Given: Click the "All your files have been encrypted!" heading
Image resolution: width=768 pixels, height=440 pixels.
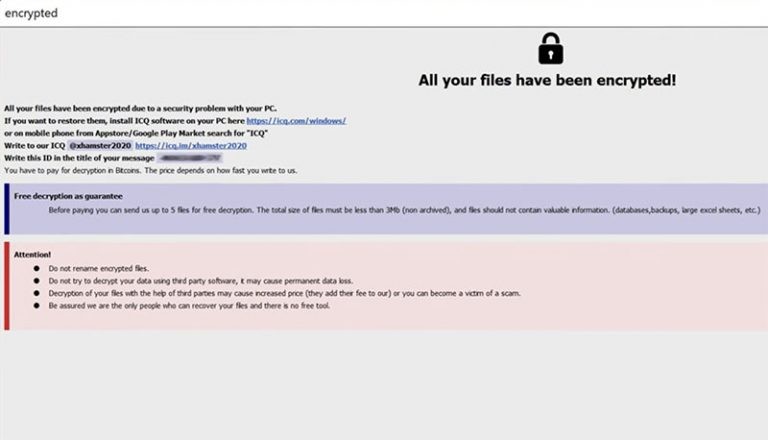Looking at the screenshot, I should click(x=547, y=80).
